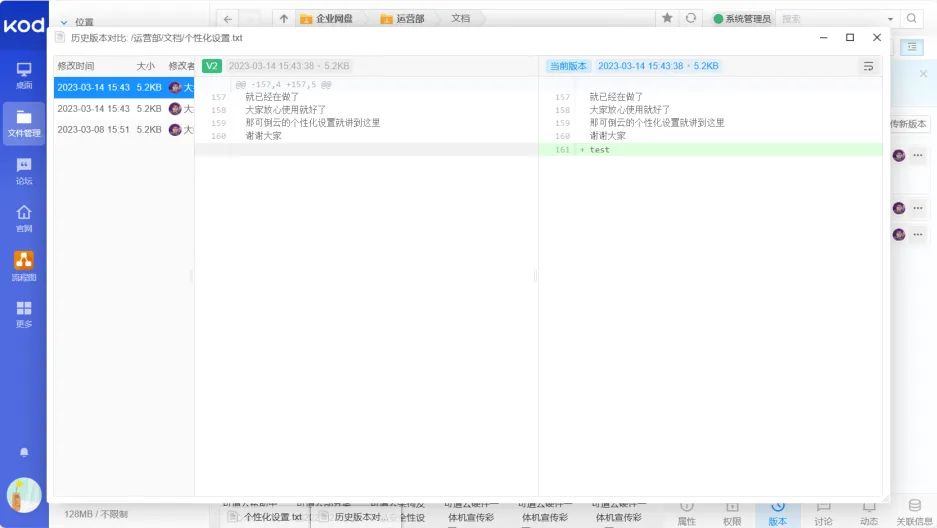Screen dimensions: 937x528
Task: Open the user avatar at sidebar bottom
Action: coord(24,495)
